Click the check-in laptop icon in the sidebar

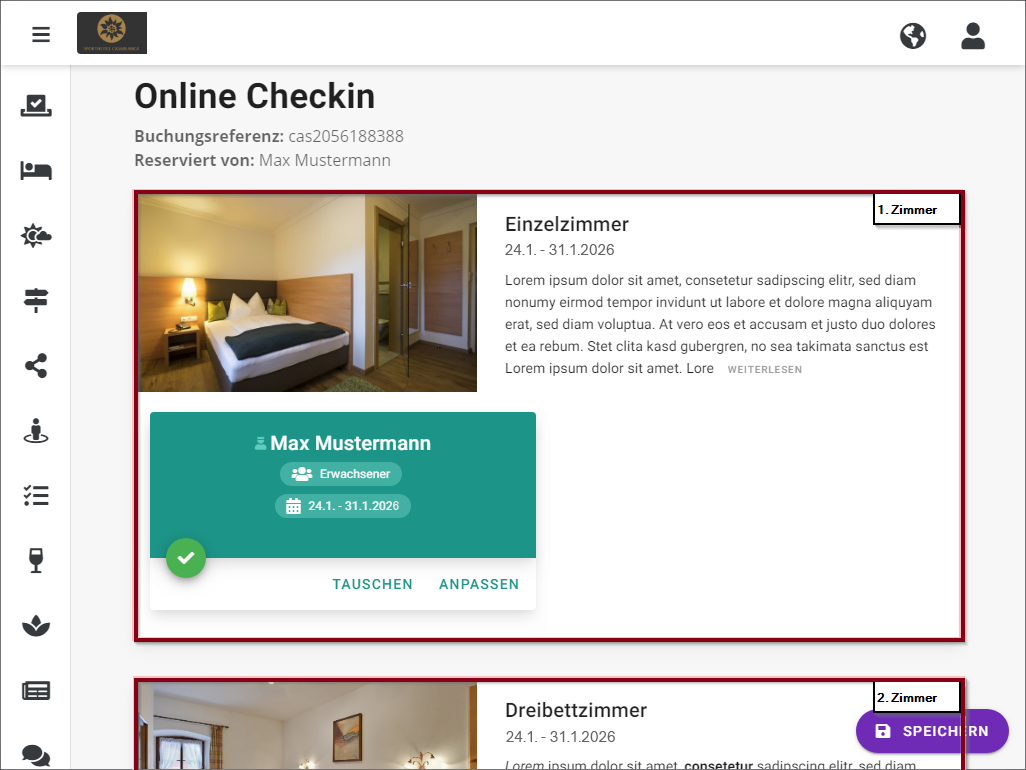pos(36,105)
